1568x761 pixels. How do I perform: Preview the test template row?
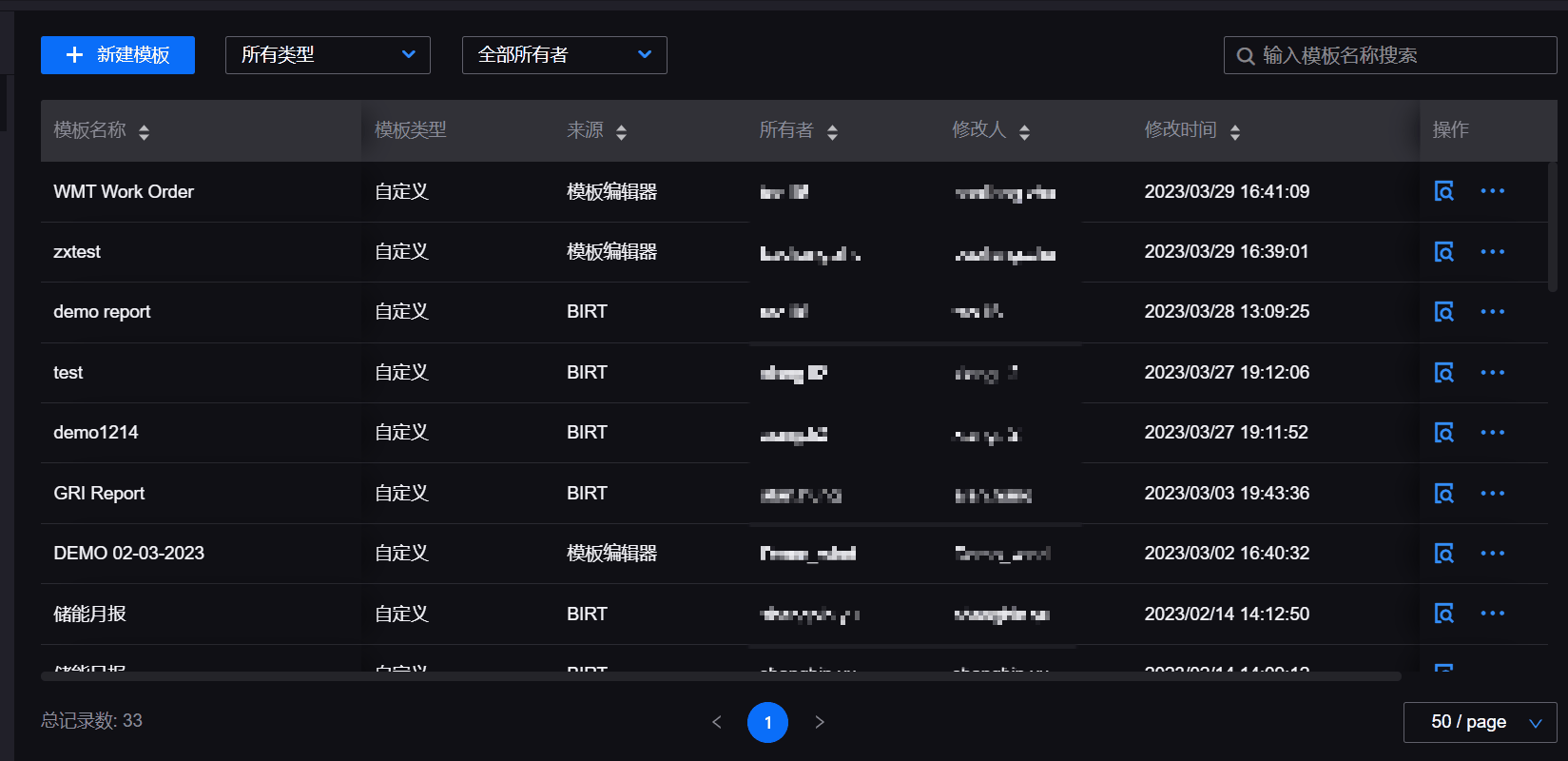tap(1443, 373)
